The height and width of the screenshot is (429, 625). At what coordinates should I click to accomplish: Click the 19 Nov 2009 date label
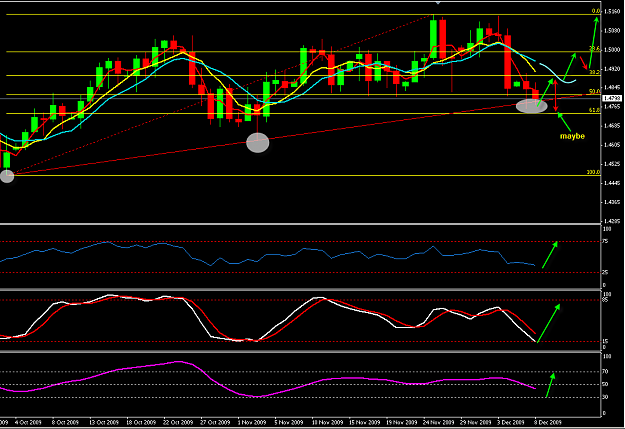(402, 422)
